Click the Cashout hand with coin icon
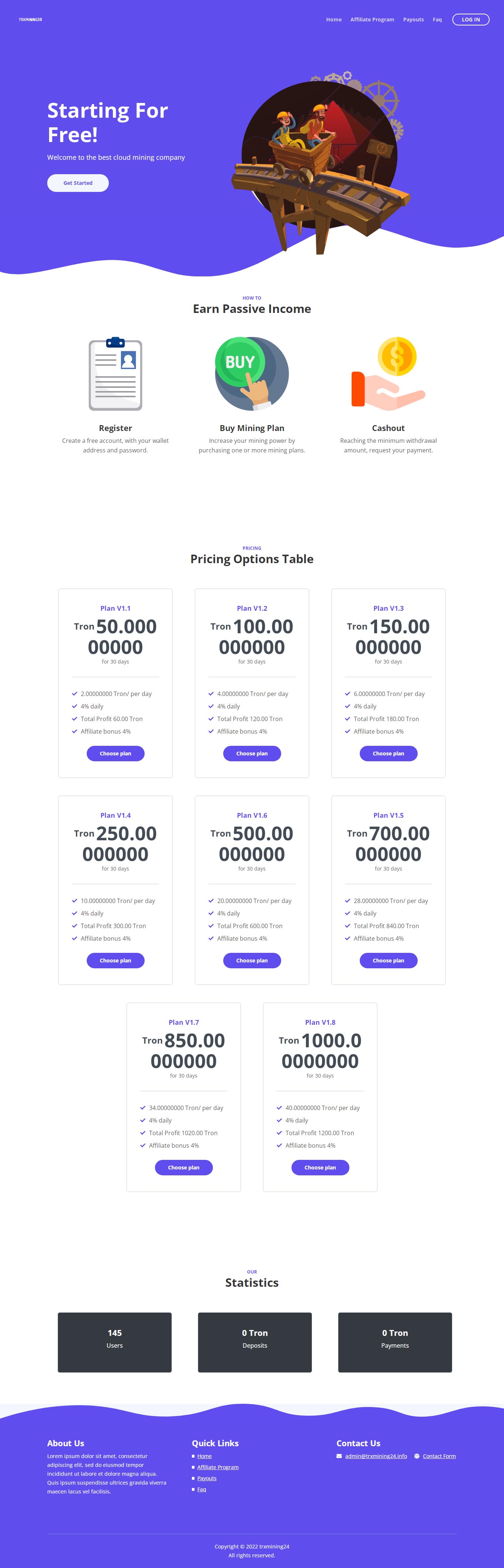The width and height of the screenshot is (504, 1568). 389,373
